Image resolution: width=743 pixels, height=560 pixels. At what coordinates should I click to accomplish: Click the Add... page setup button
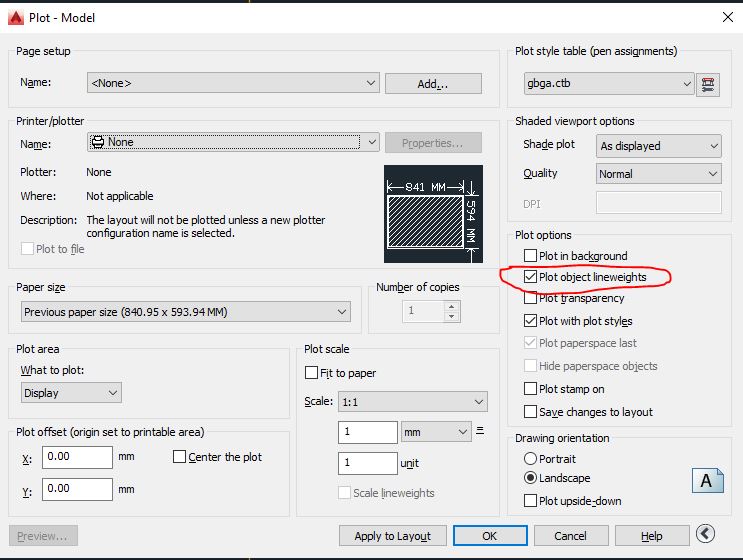point(433,84)
